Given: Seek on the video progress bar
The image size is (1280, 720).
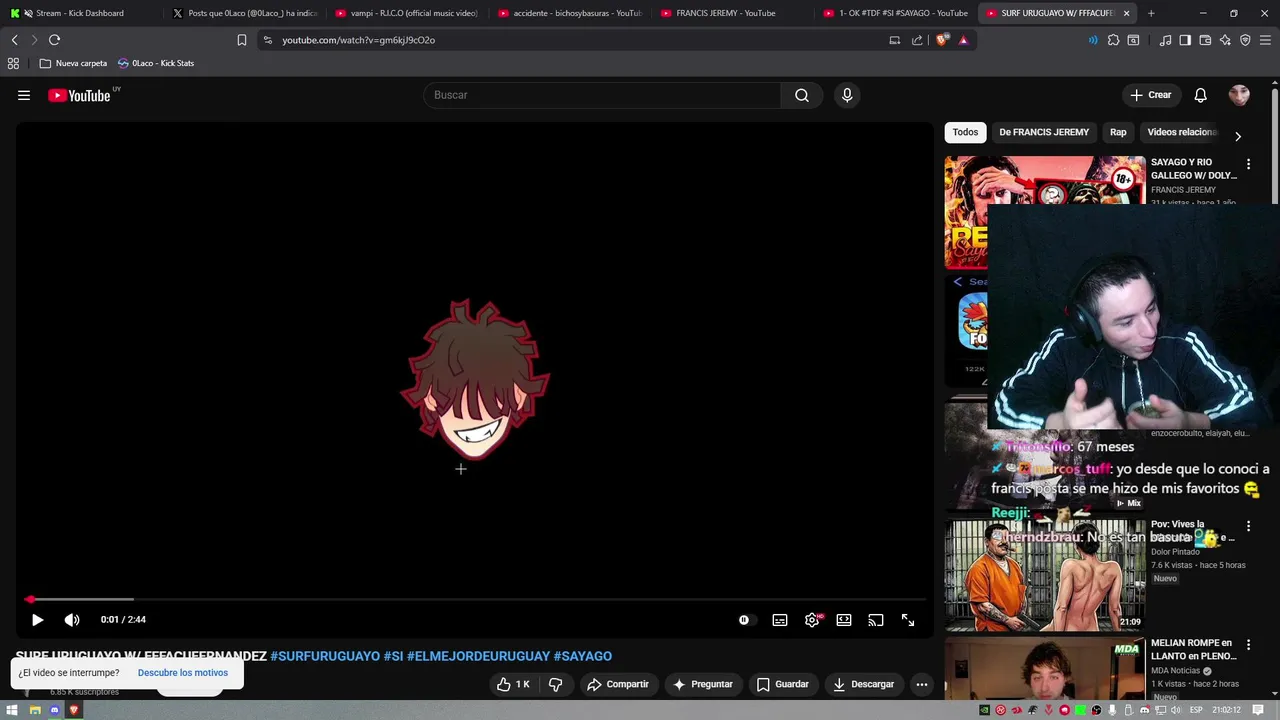Looking at the screenshot, I should click(474, 600).
